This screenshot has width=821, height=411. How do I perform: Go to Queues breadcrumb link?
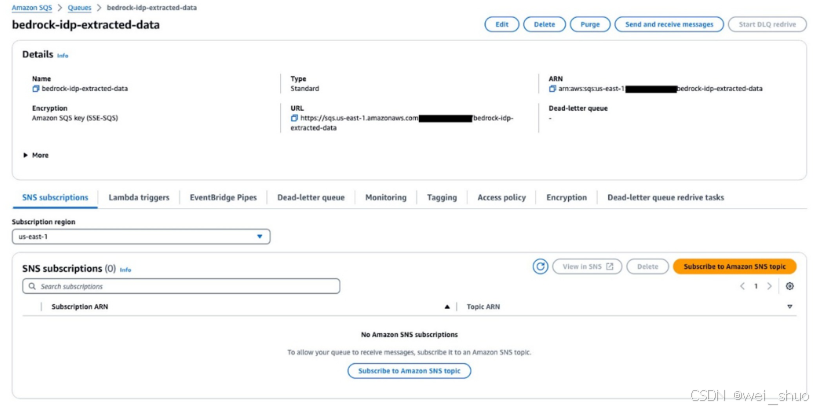click(80, 8)
